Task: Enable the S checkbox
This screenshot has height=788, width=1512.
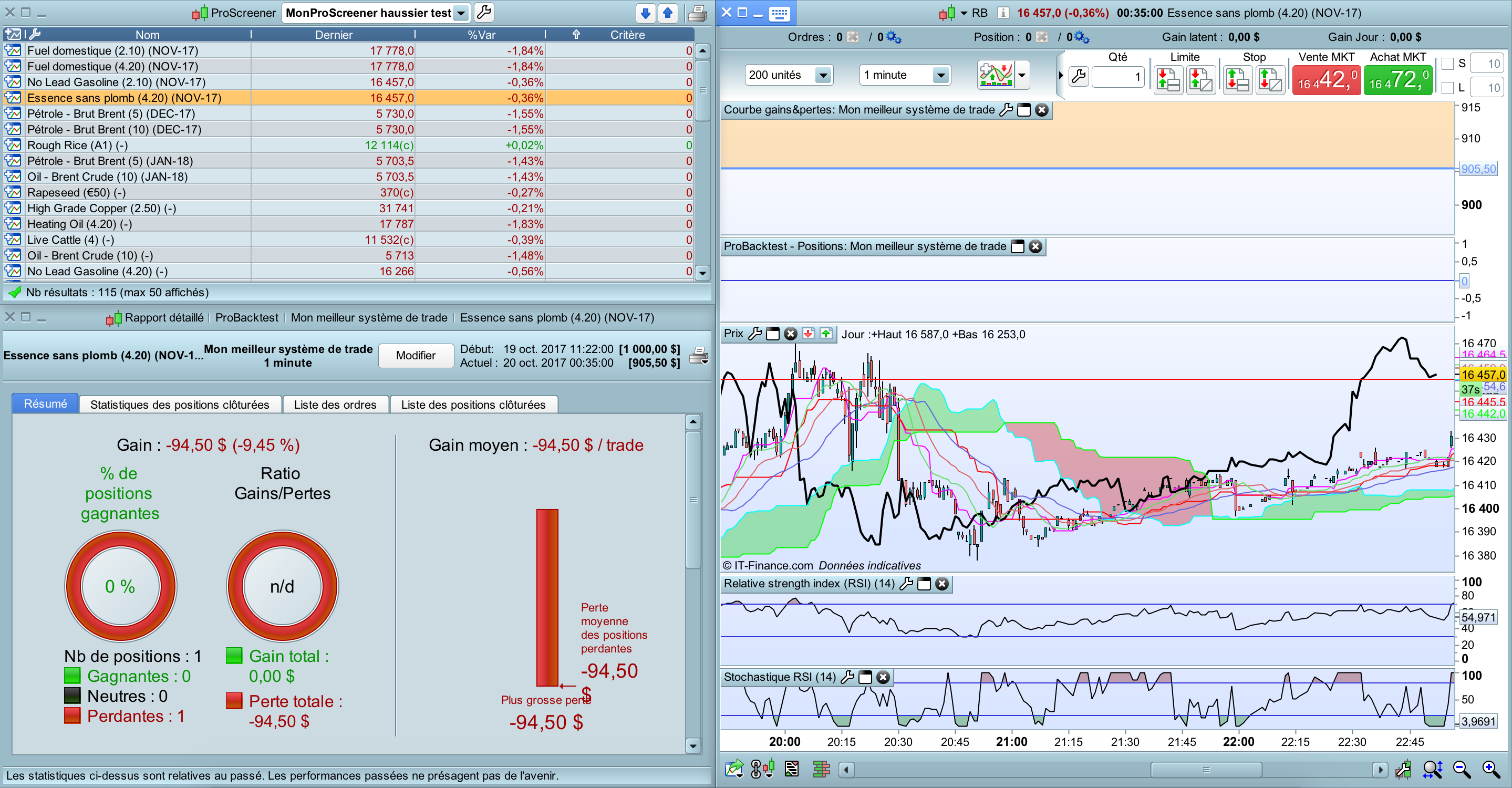Action: tap(1447, 64)
